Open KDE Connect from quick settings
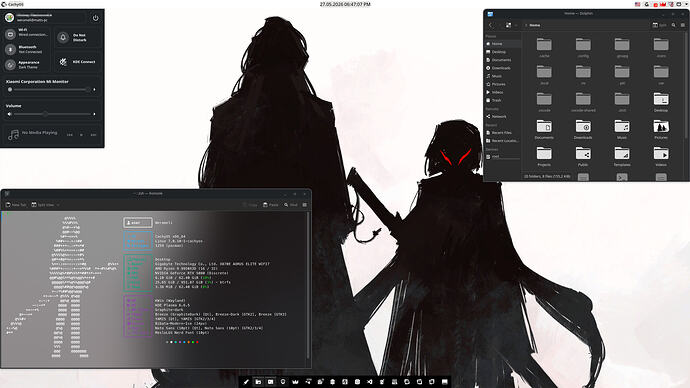 [77, 62]
